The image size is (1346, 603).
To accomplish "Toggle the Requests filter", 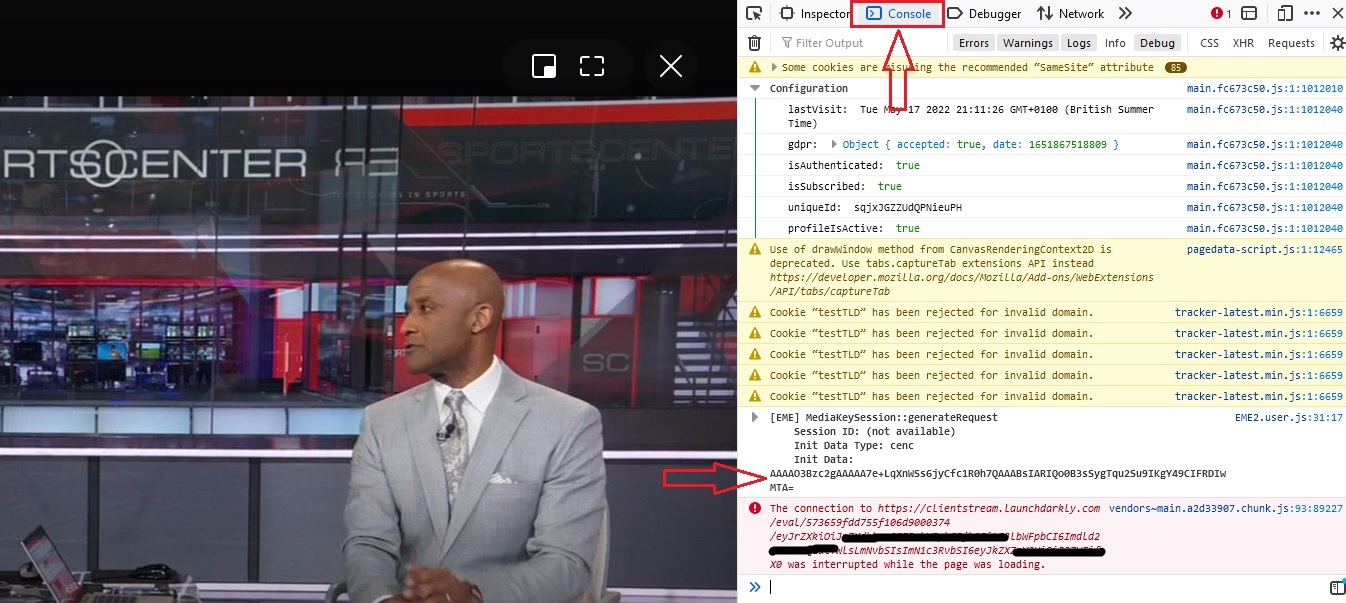I will [1291, 43].
